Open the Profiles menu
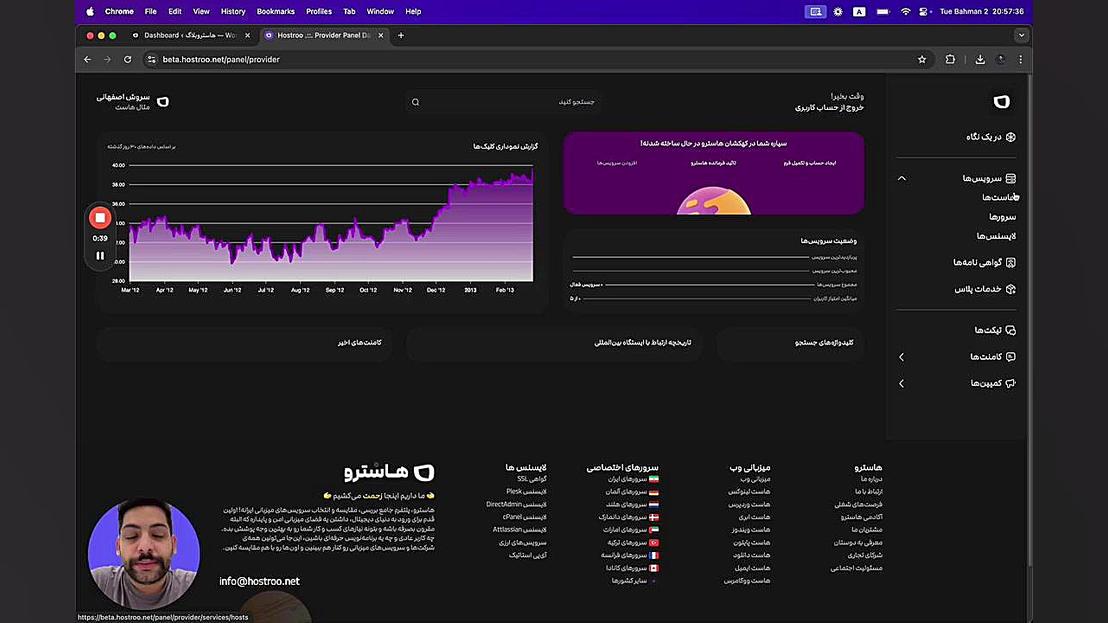This screenshot has height=623, width=1108. pyautogui.click(x=319, y=11)
